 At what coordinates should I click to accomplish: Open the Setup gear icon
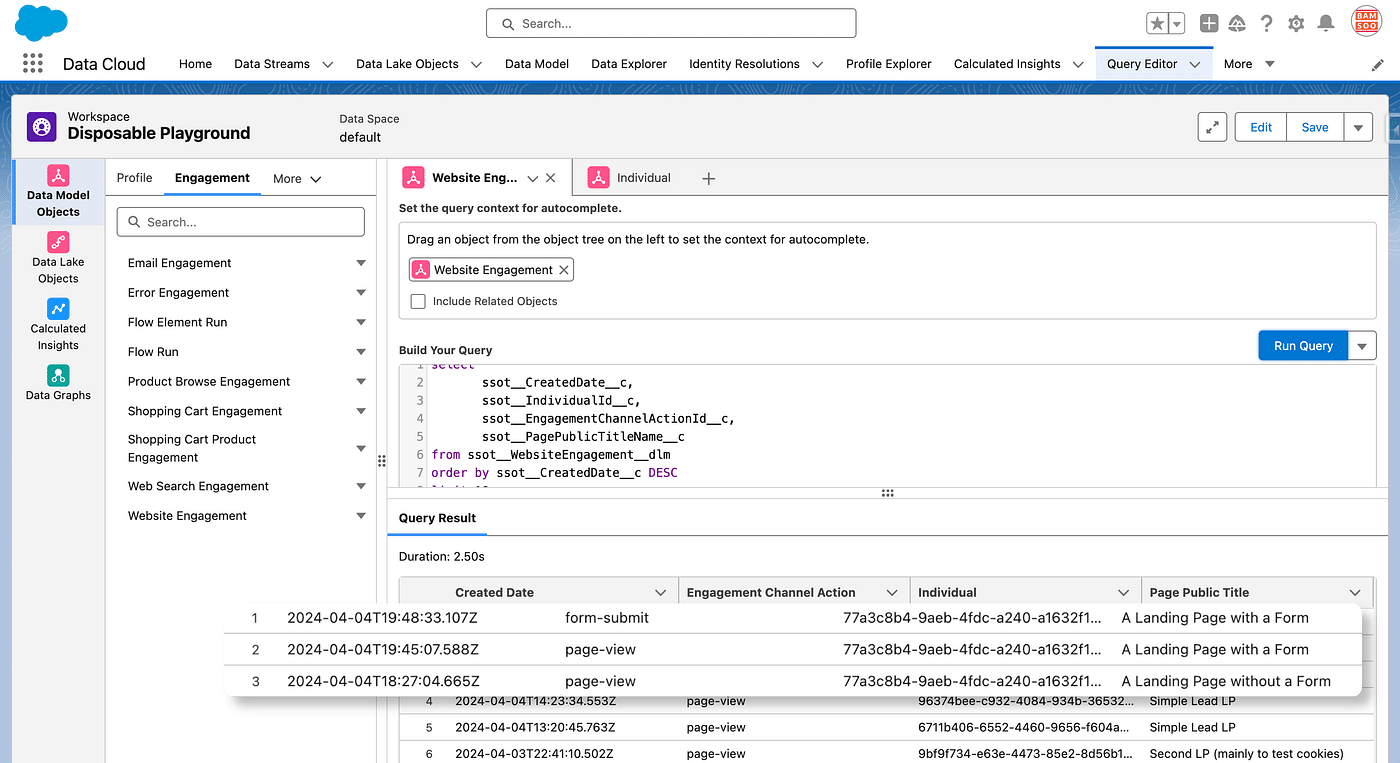point(1296,23)
